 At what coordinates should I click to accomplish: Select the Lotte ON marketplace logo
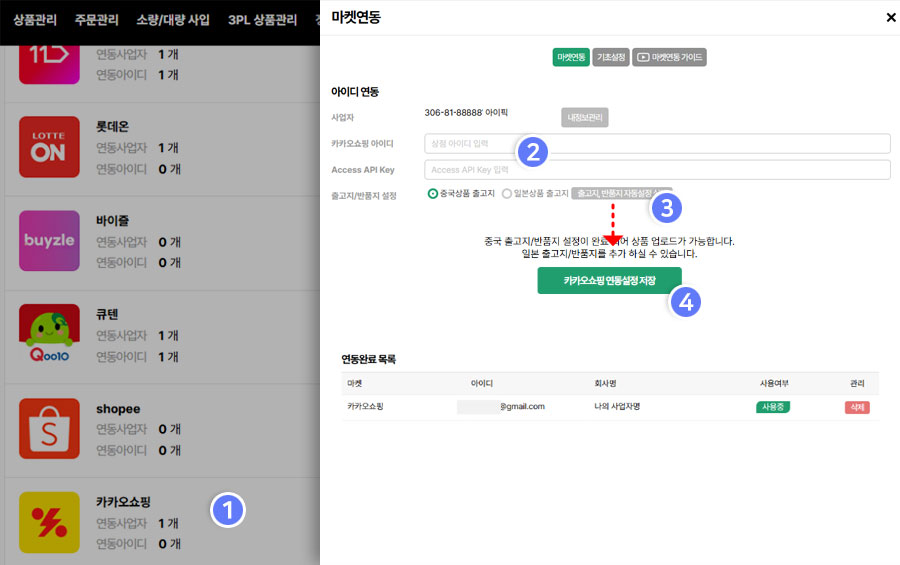pos(49,148)
